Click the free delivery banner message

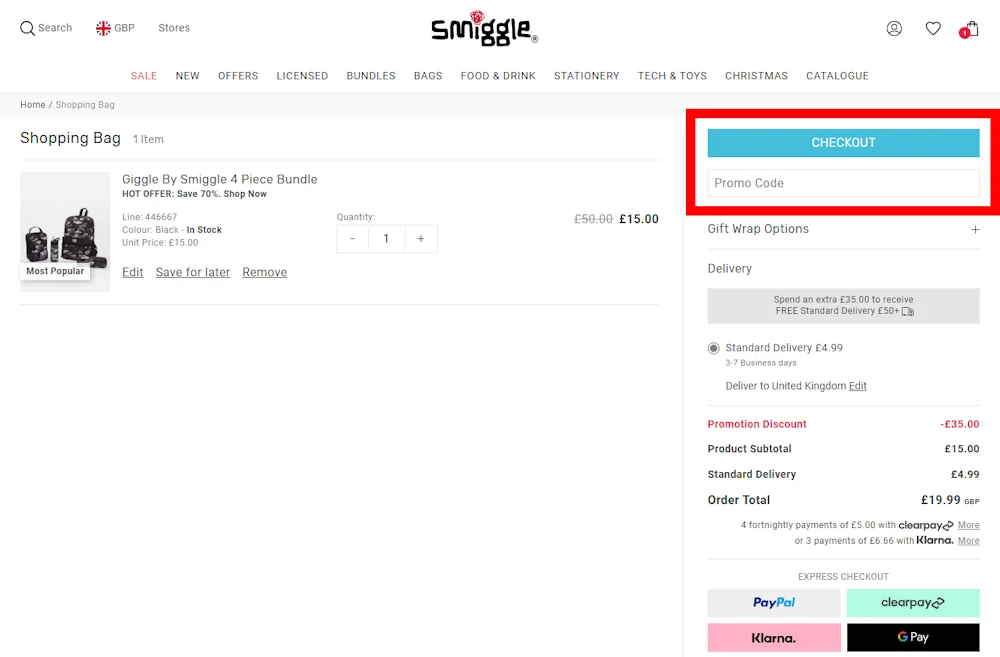click(x=843, y=306)
